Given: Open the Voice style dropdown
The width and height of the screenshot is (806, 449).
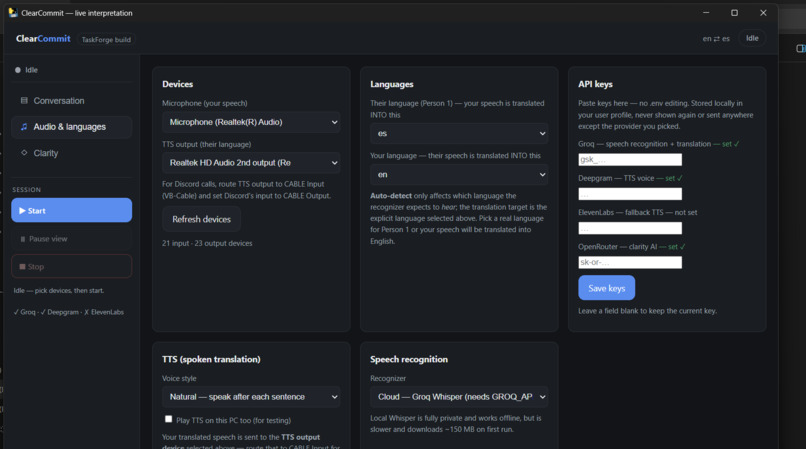Looking at the screenshot, I should click(251, 397).
